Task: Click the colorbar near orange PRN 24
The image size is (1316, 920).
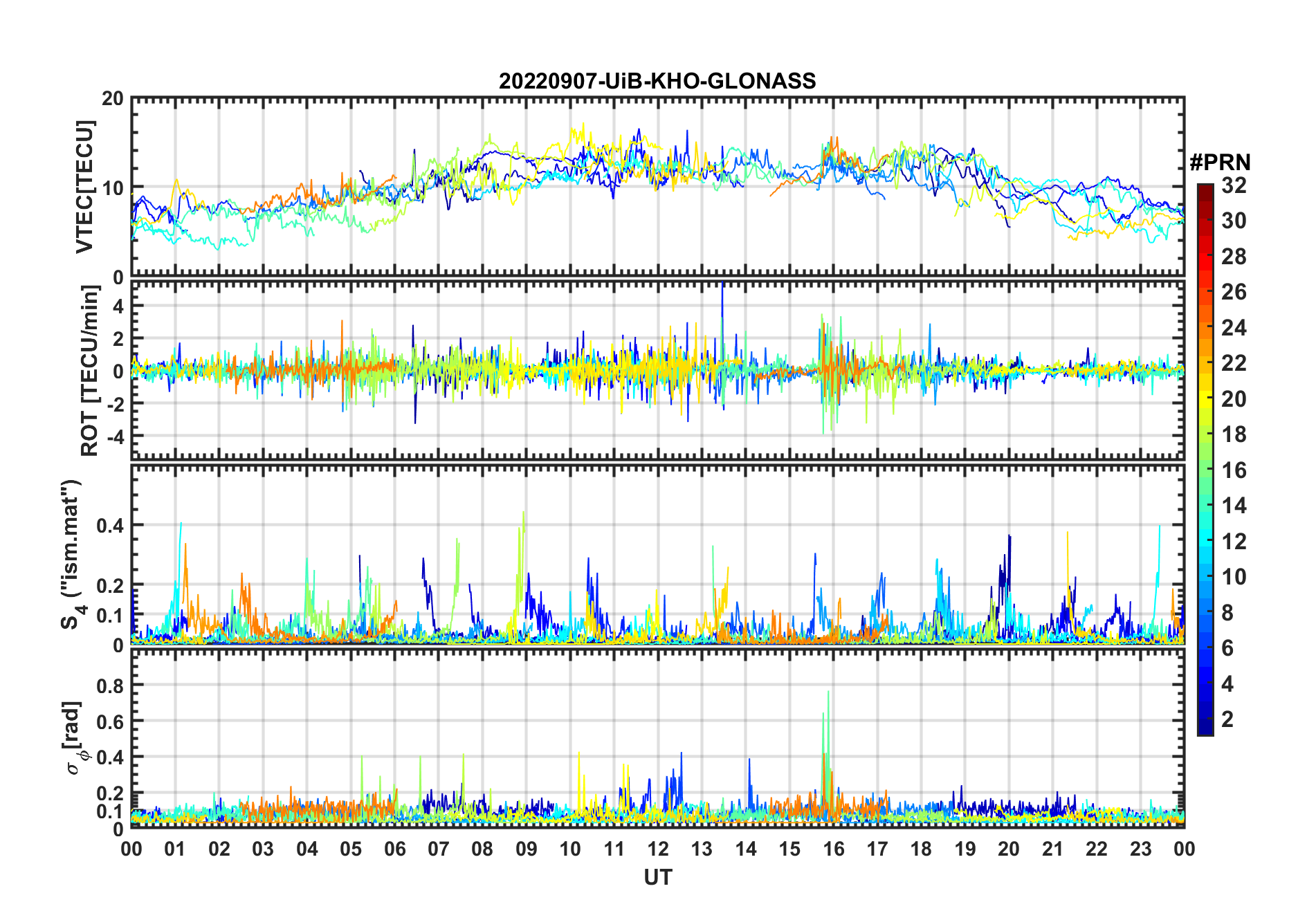Action: [1205, 328]
